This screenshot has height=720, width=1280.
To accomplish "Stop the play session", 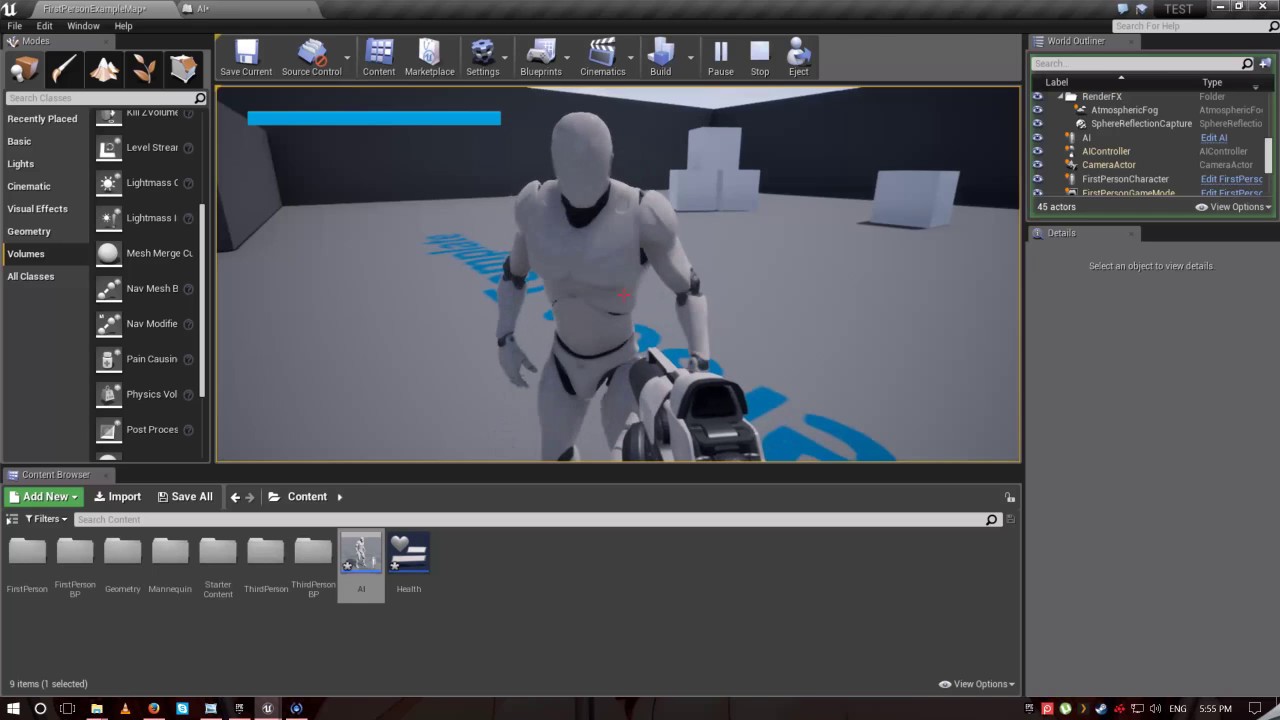I will point(760,58).
